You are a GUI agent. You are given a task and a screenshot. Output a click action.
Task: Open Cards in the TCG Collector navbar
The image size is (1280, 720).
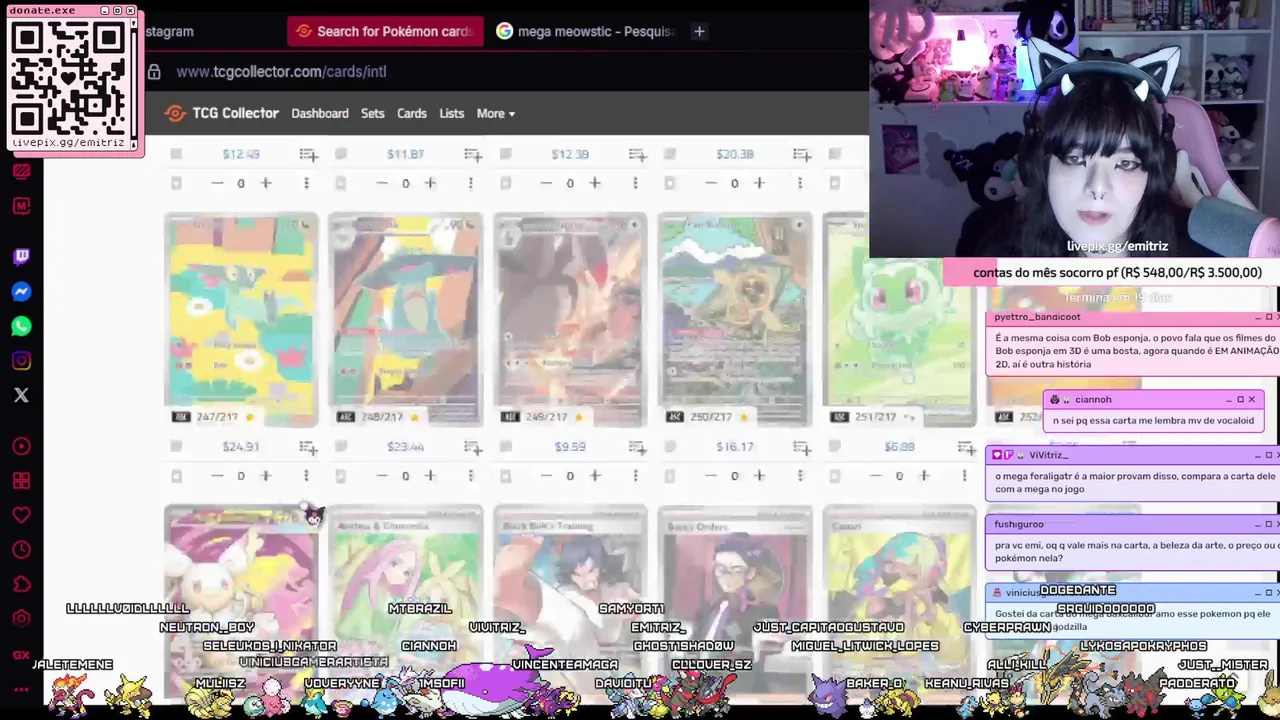point(412,113)
